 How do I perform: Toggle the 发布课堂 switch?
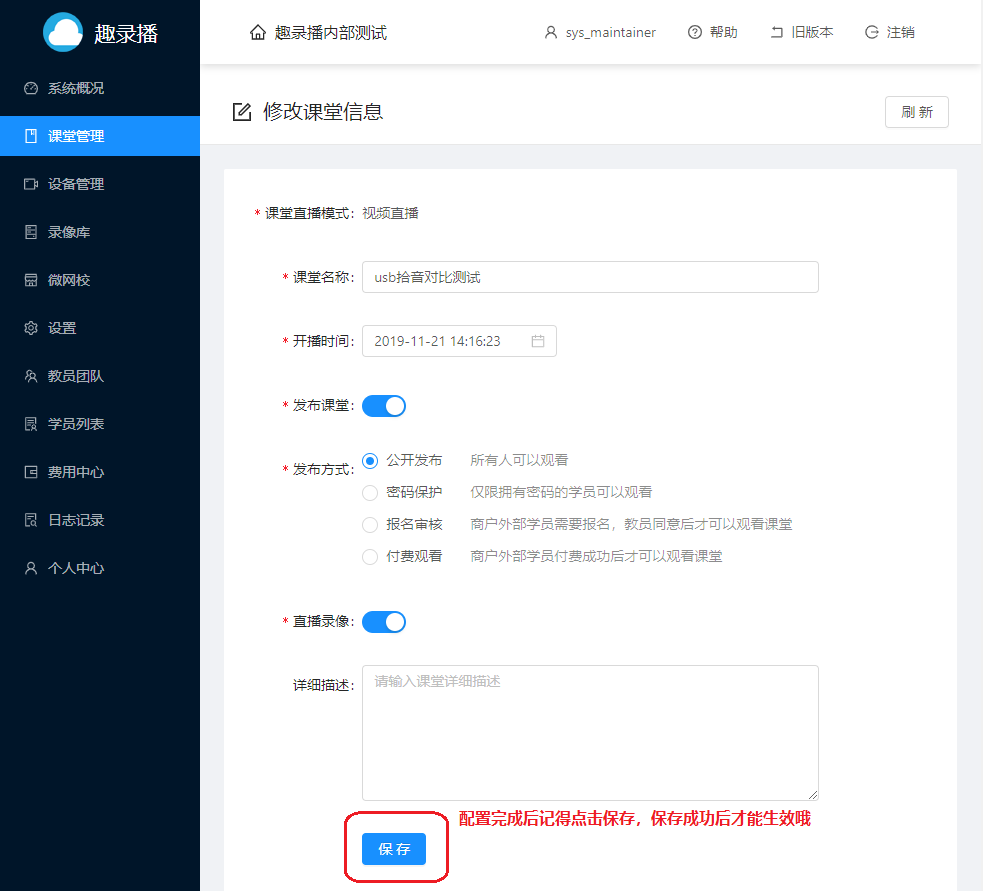coord(384,406)
